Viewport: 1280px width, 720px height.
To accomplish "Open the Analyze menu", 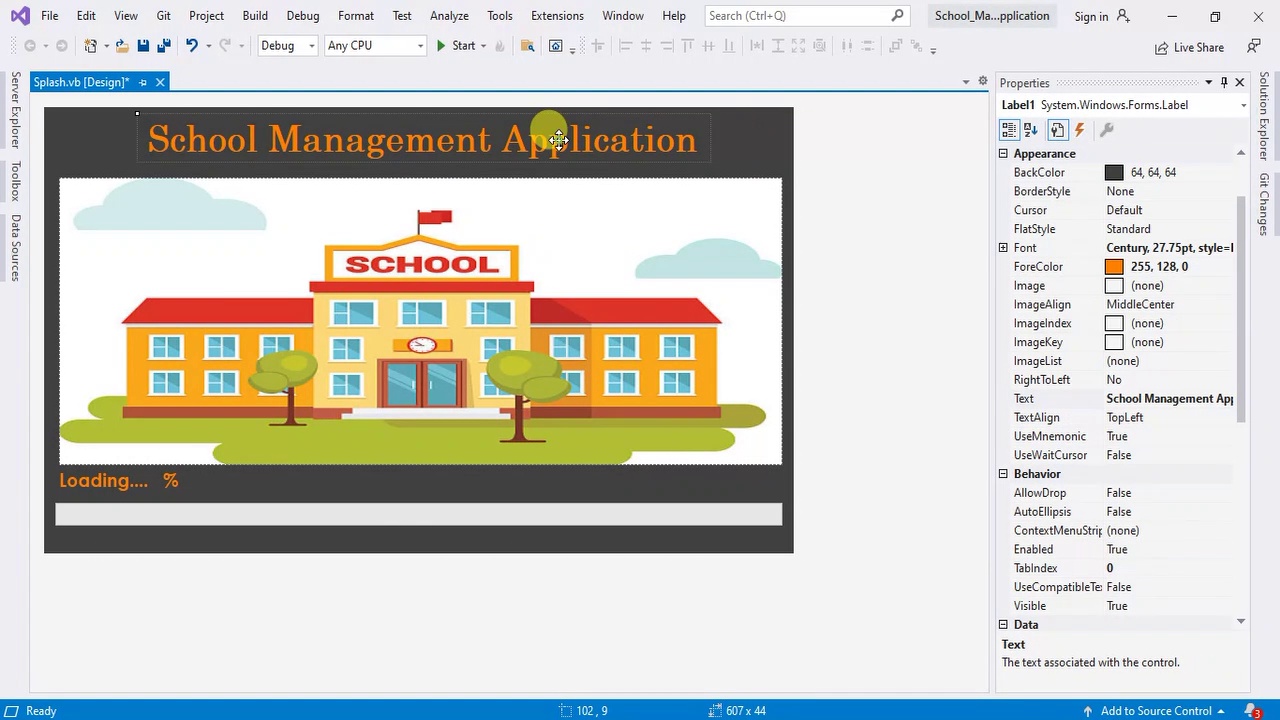I will (449, 16).
